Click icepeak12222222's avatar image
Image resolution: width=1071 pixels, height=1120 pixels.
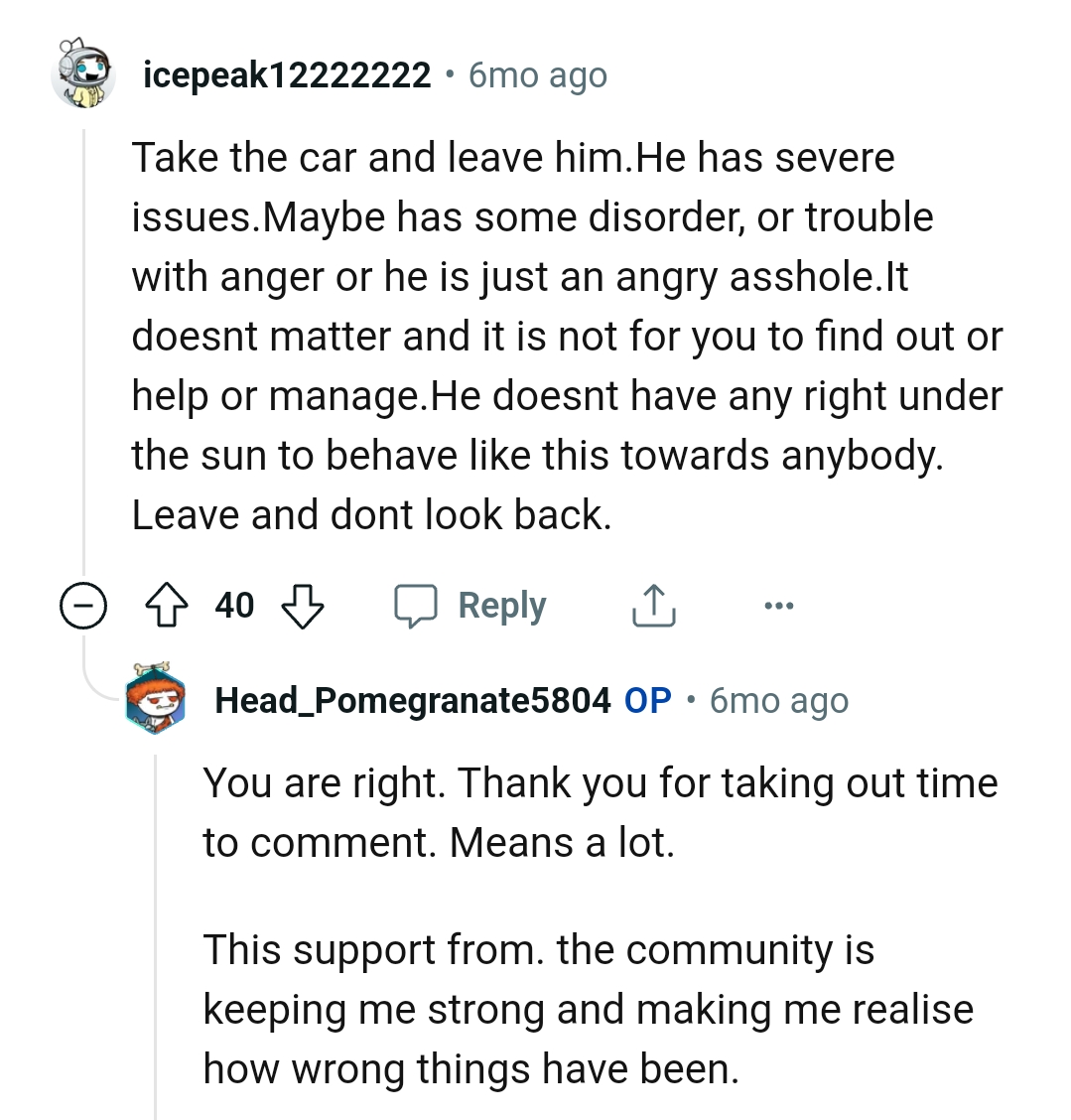coord(83,73)
